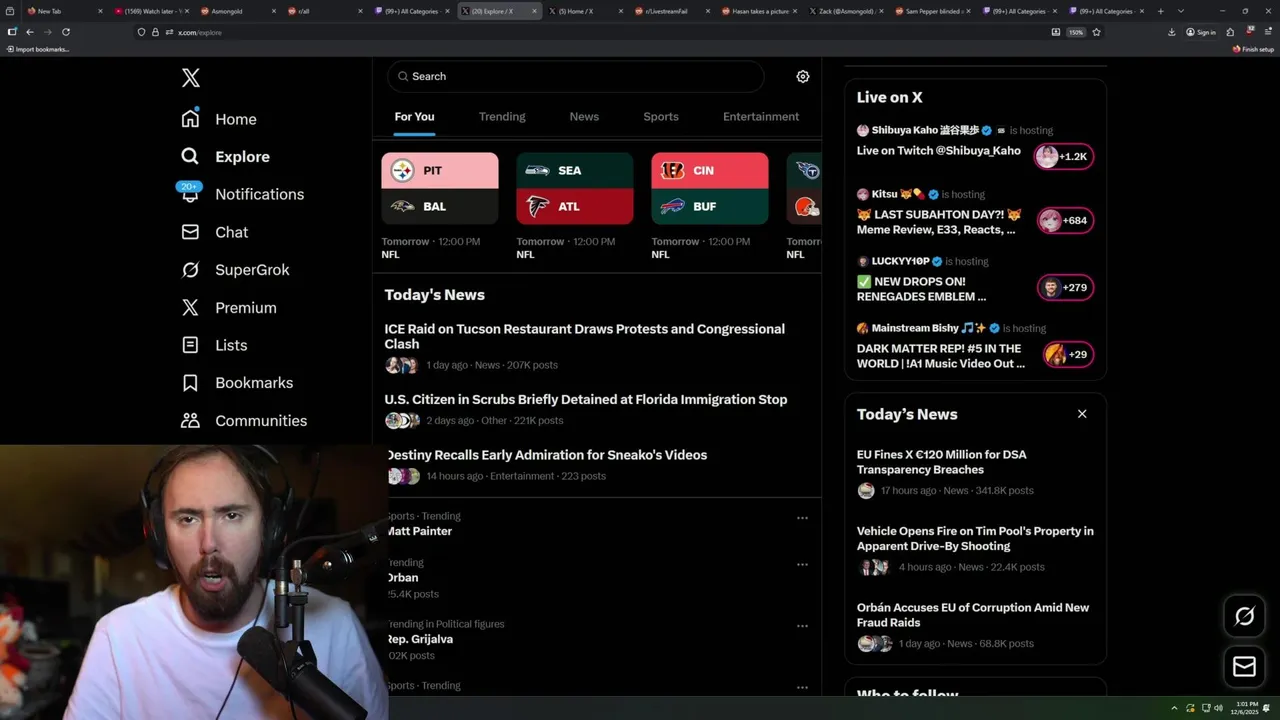Viewport: 1280px width, 720px height.
Task: Open Communities from the sidebar
Action: [244, 421]
